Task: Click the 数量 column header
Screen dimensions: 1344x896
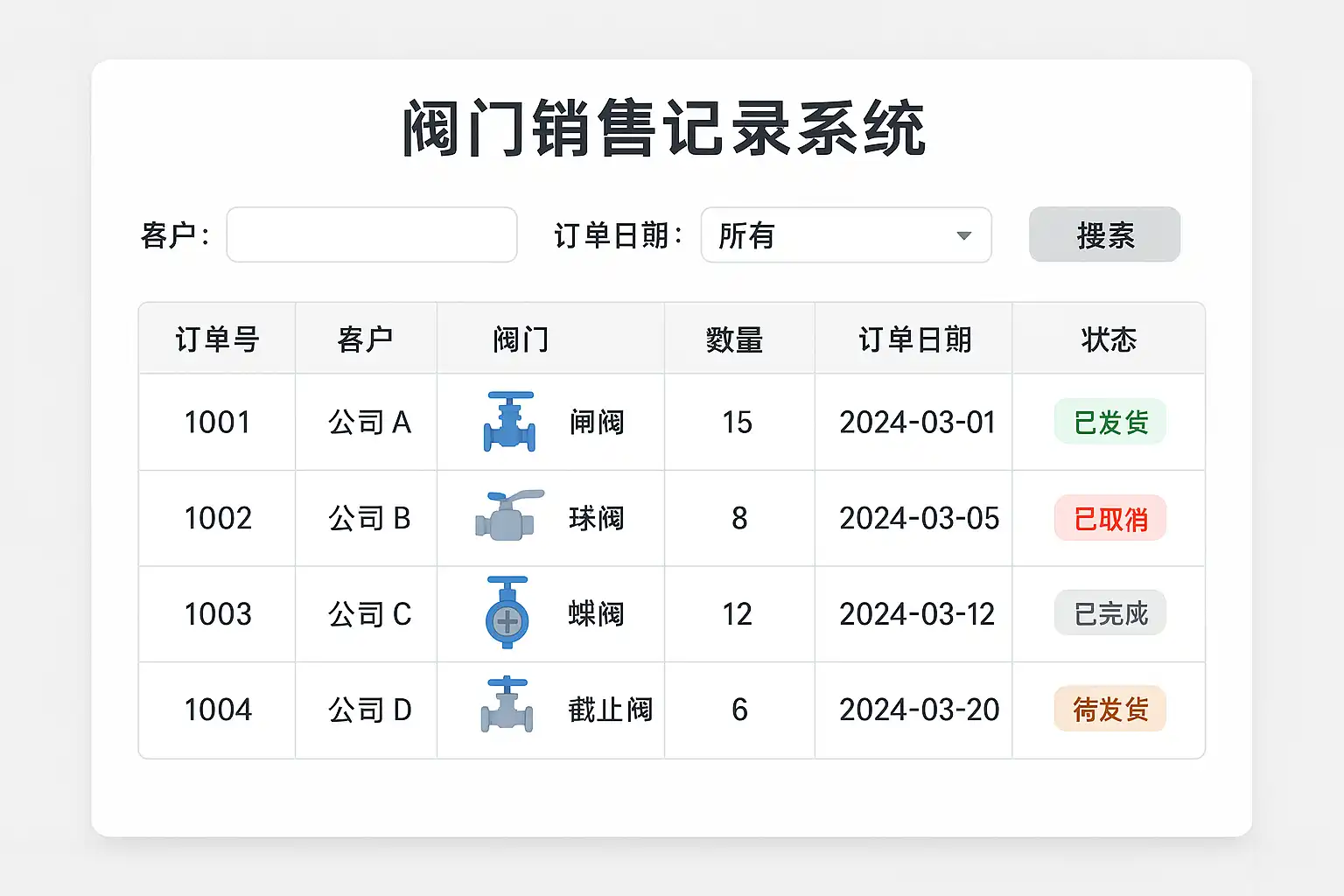Action: (x=735, y=339)
